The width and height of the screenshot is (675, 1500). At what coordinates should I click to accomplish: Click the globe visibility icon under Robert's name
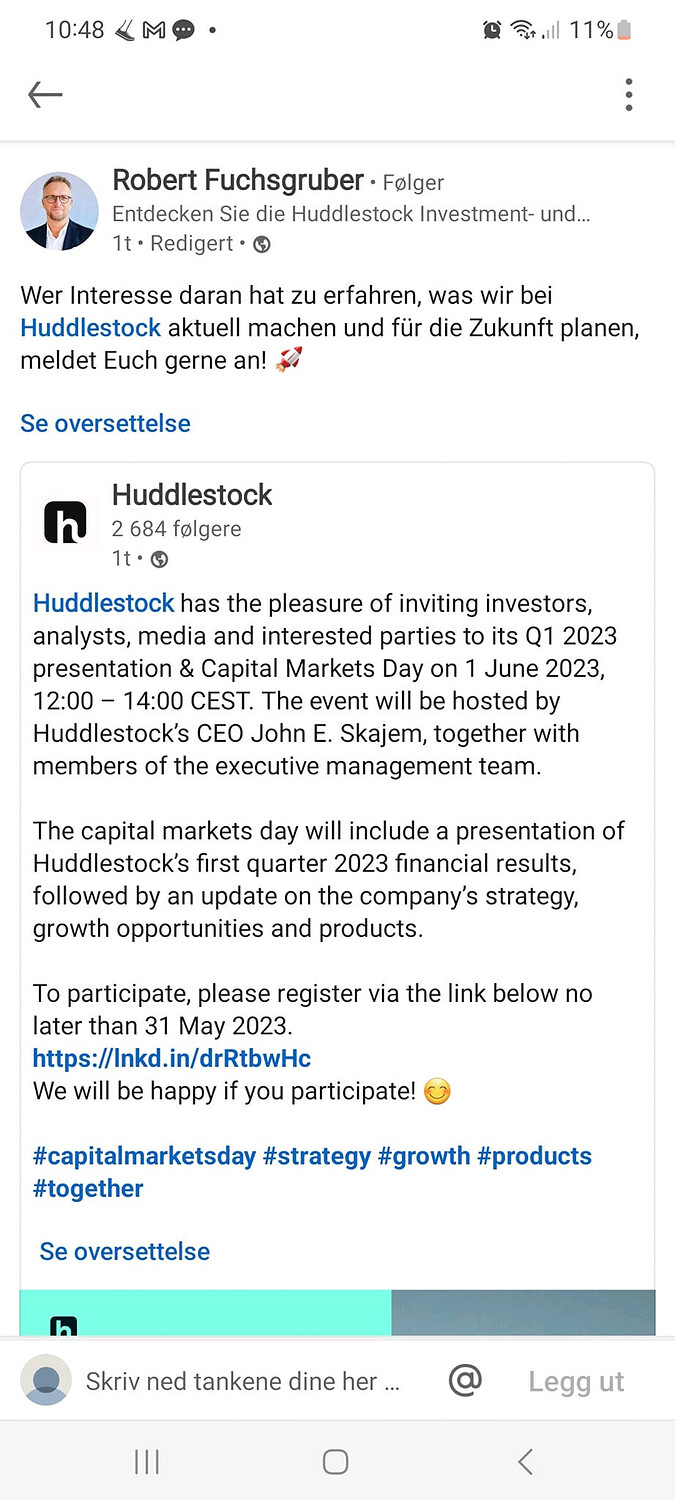[x=262, y=244]
